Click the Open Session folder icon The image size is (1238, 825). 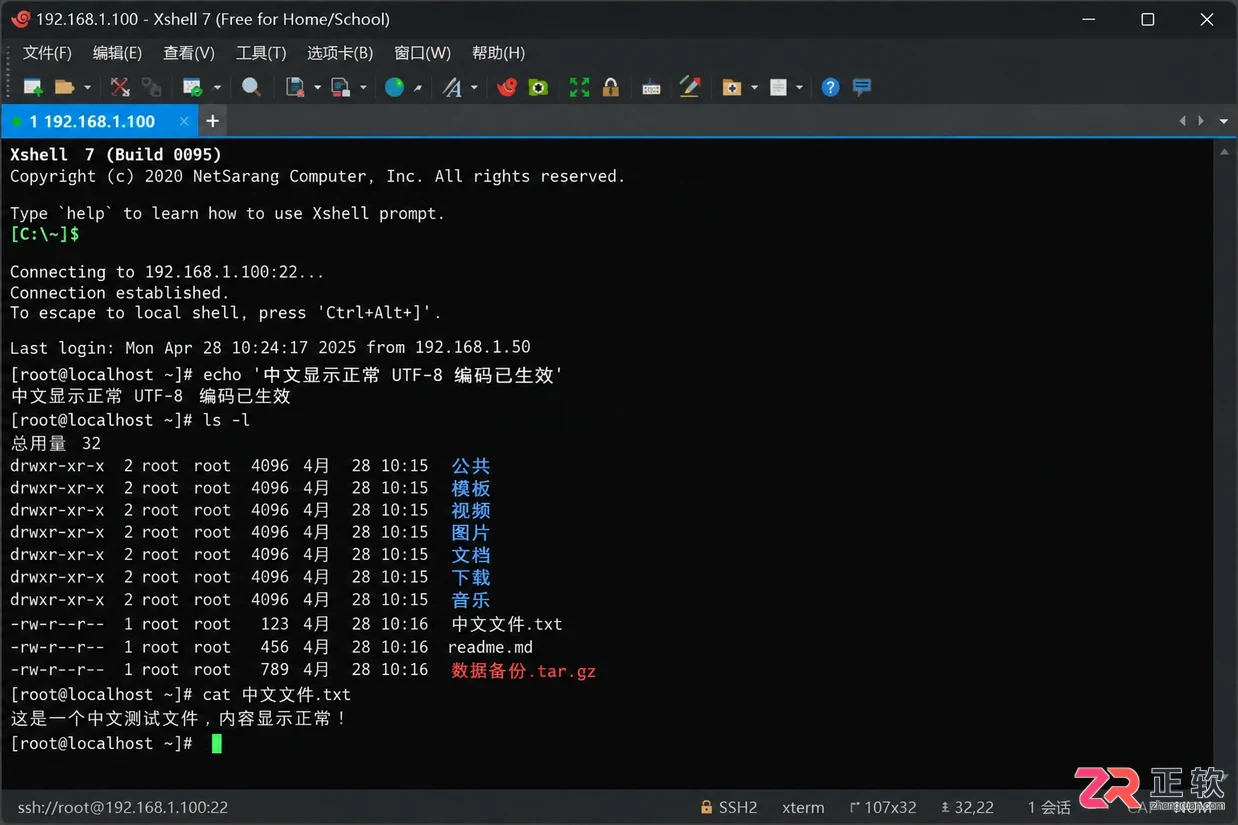point(65,87)
